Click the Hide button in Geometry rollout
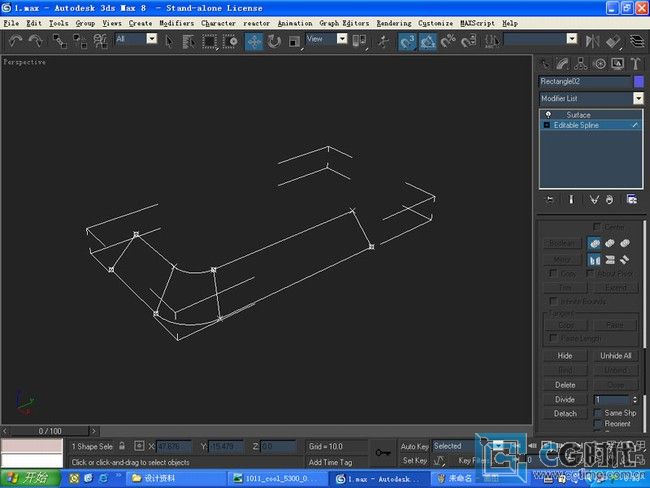Image resolution: width=650 pixels, height=488 pixels. 565,356
